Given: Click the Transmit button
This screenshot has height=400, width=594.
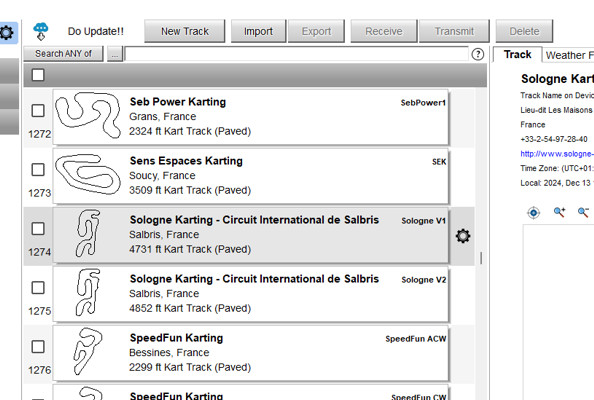Looking at the screenshot, I should click(x=454, y=31).
